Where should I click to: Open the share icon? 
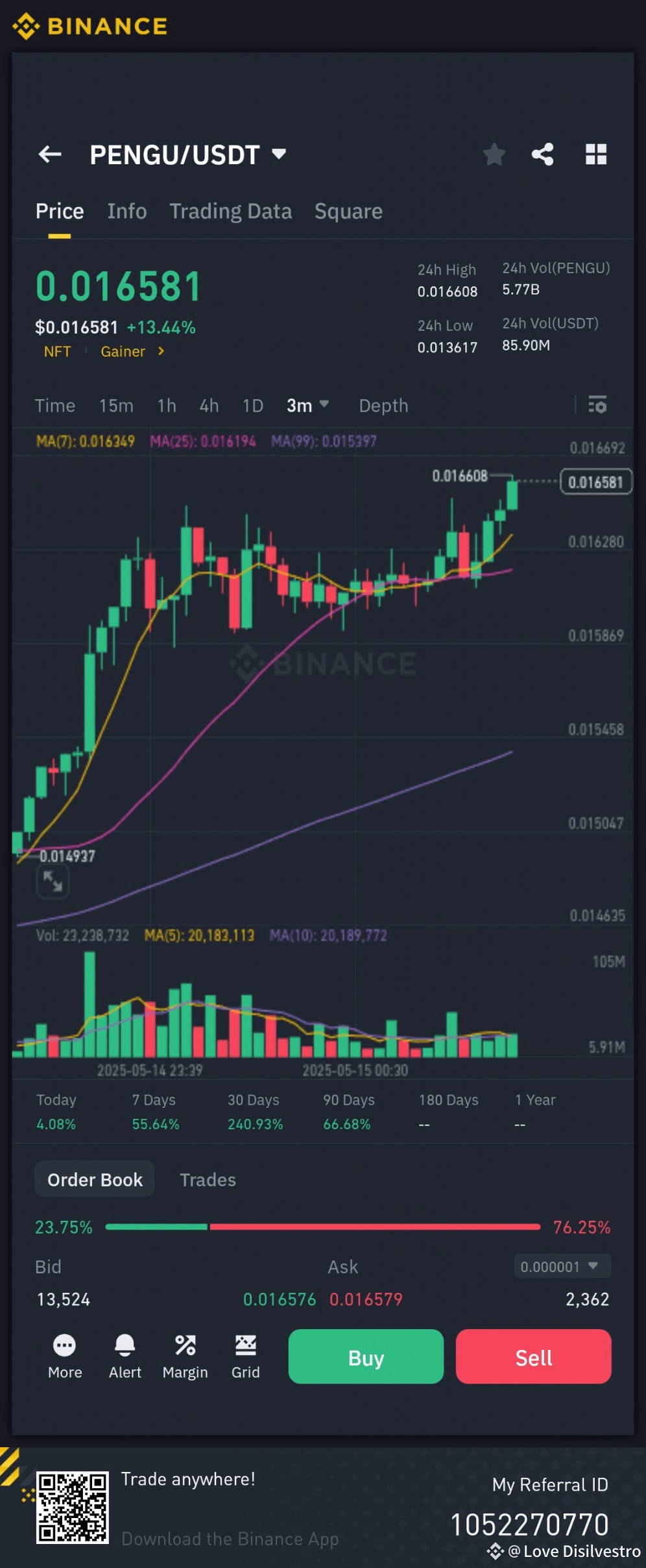point(543,154)
